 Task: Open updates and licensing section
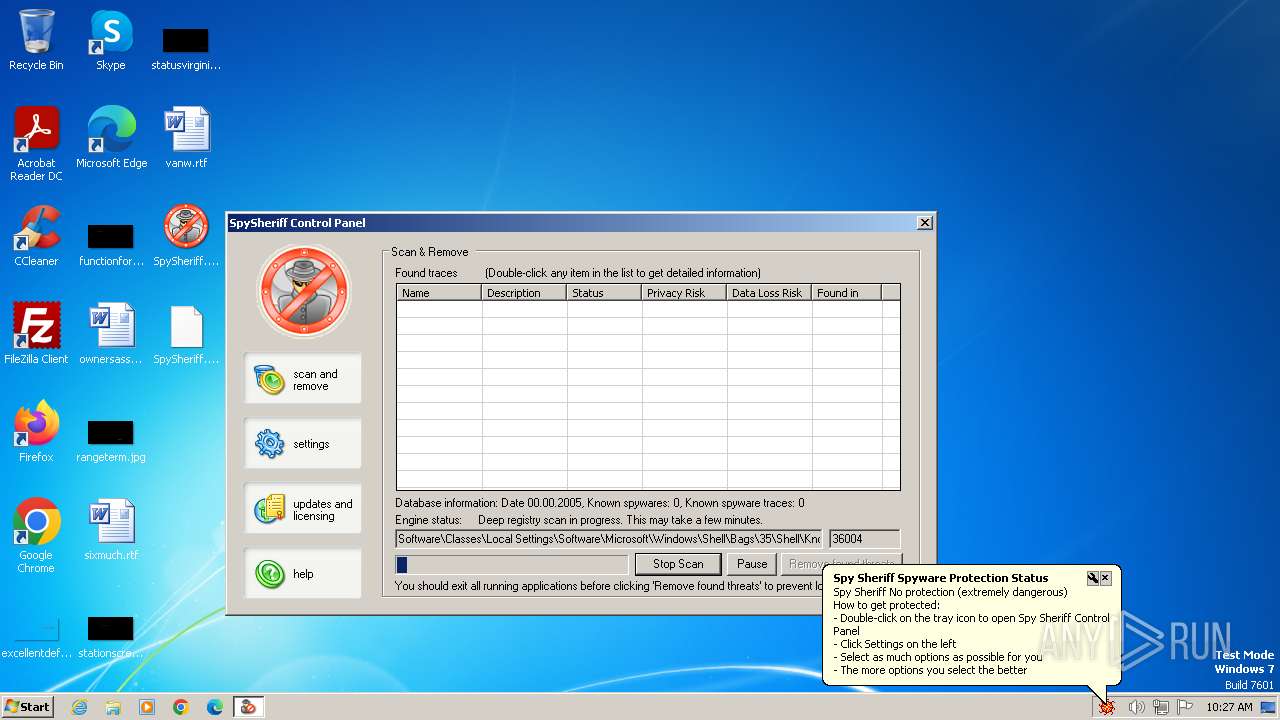(x=302, y=509)
